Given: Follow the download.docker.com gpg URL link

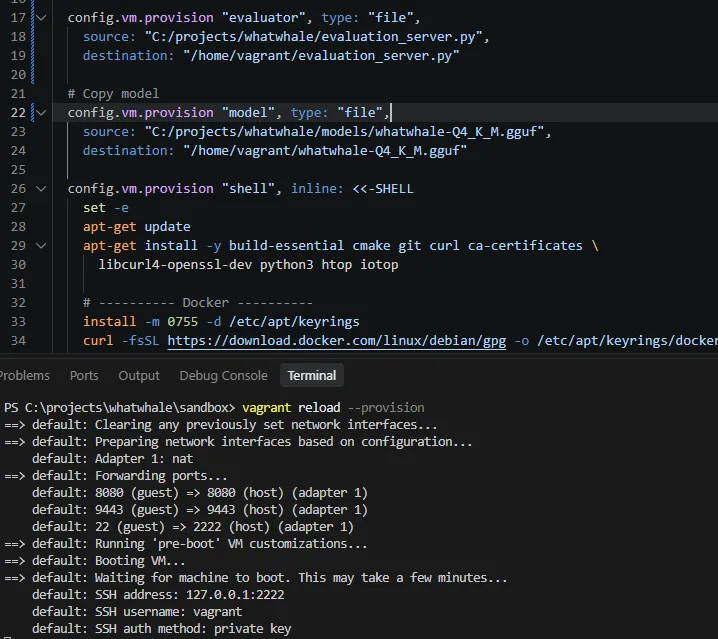Looking at the screenshot, I should tap(337, 341).
